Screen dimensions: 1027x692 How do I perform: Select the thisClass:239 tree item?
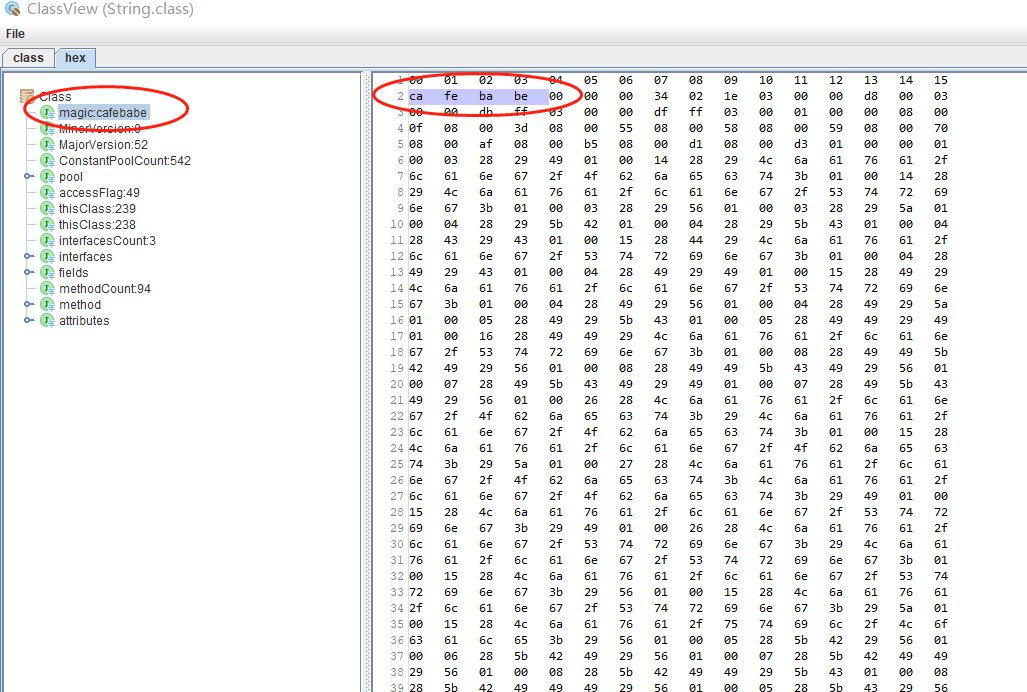tap(98, 209)
